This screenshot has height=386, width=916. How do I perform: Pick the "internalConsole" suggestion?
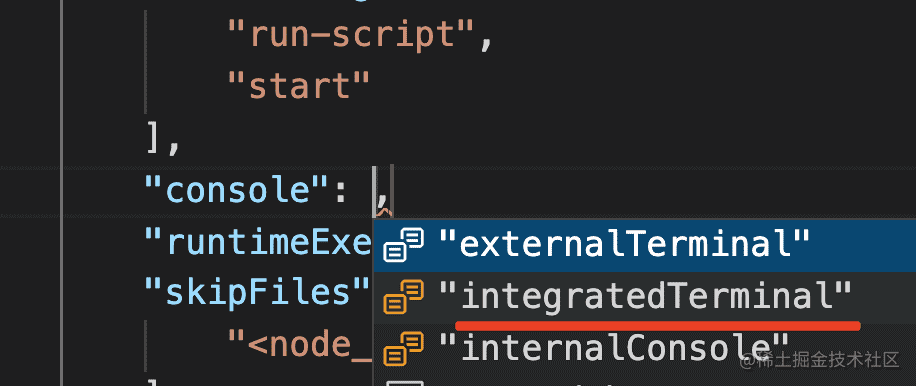pos(644,349)
